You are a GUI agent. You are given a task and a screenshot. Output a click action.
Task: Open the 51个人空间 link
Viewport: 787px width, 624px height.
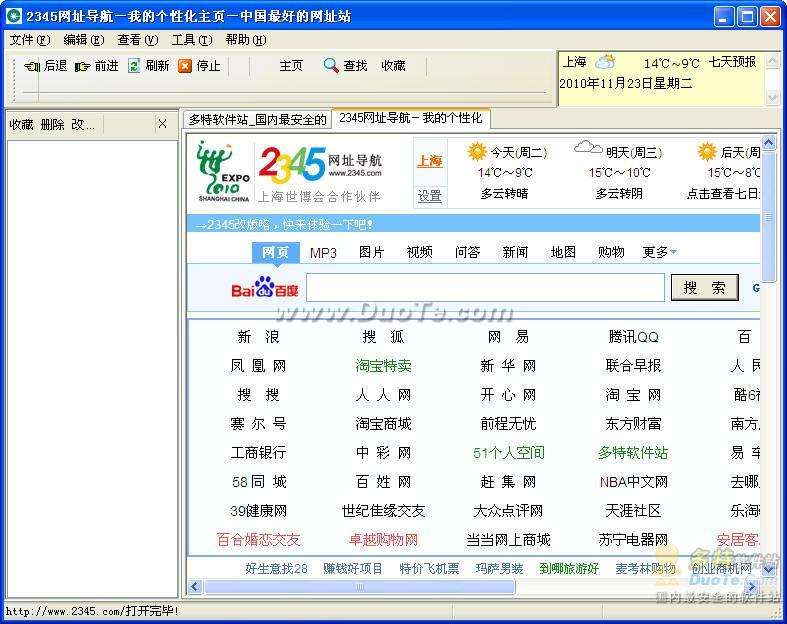pos(508,453)
